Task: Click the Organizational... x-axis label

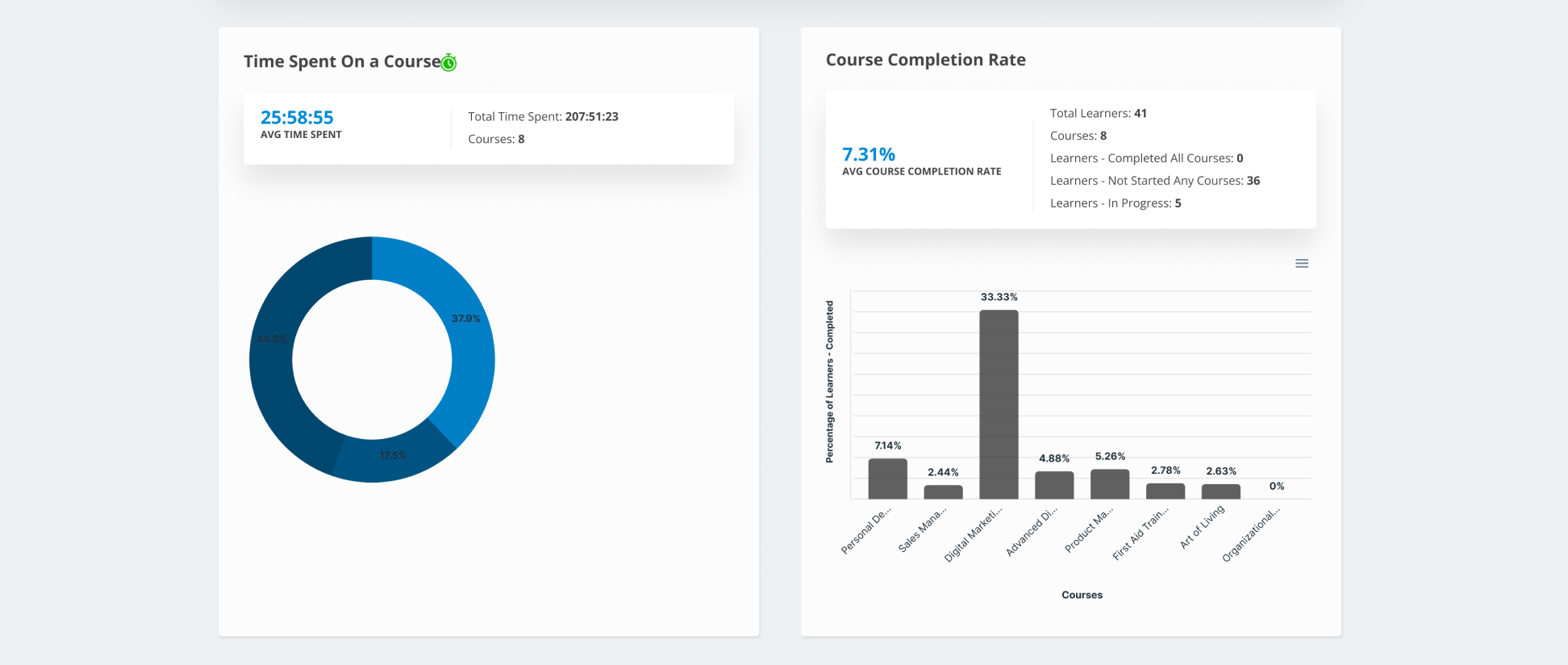Action: point(1251,535)
